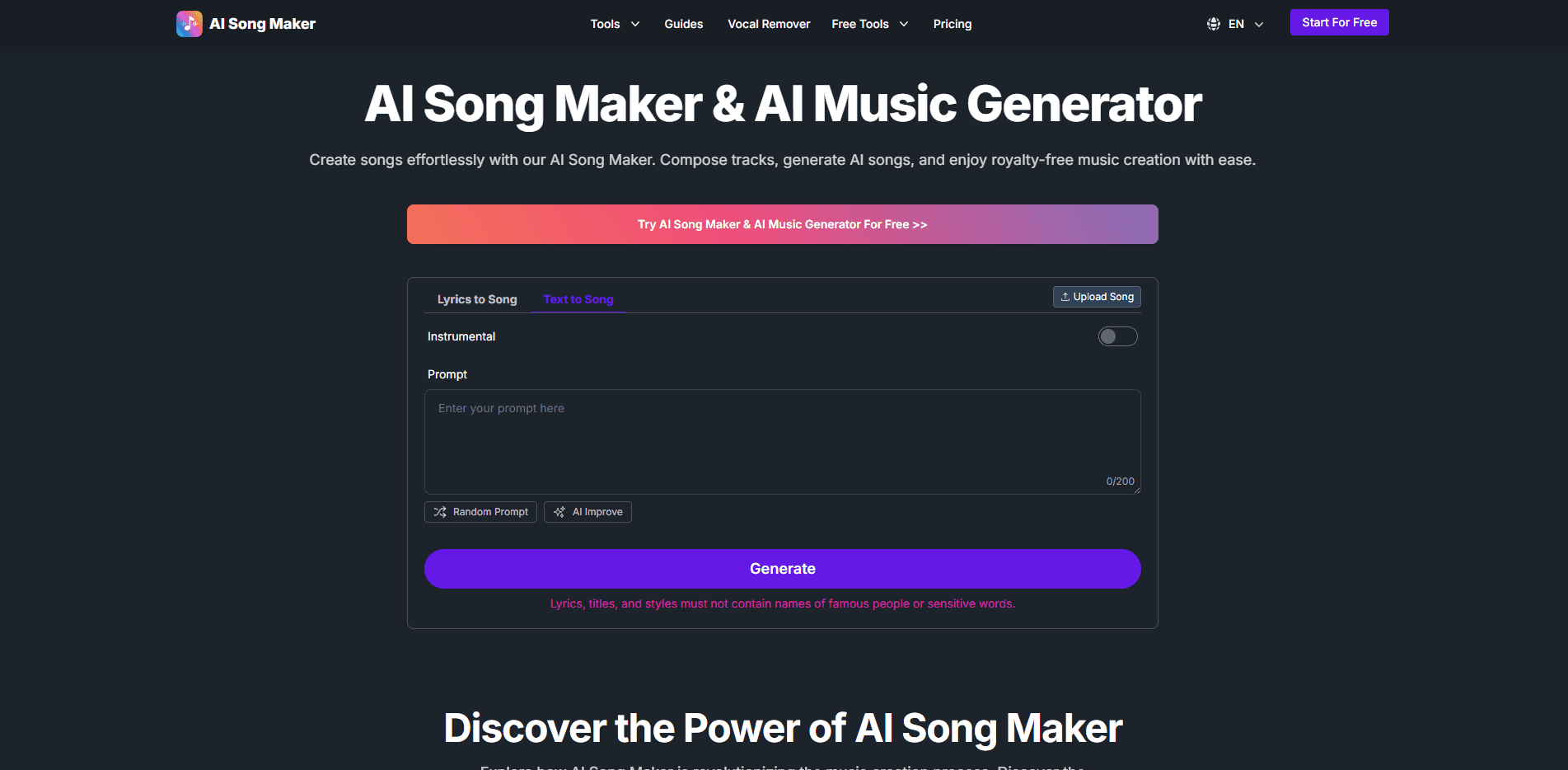The image size is (1568, 770).
Task: Toggle the Instrumental switch on
Action: tap(1117, 336)
